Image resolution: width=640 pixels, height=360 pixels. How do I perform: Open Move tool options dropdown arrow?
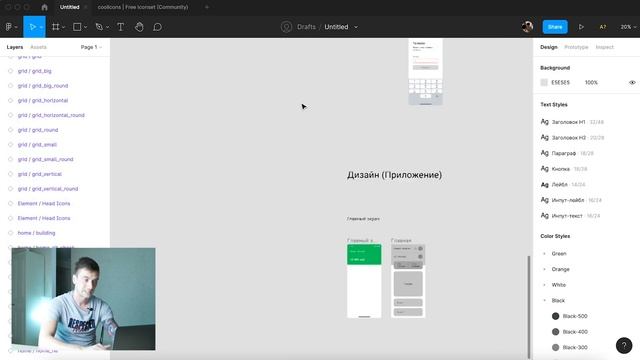point(41,27)
